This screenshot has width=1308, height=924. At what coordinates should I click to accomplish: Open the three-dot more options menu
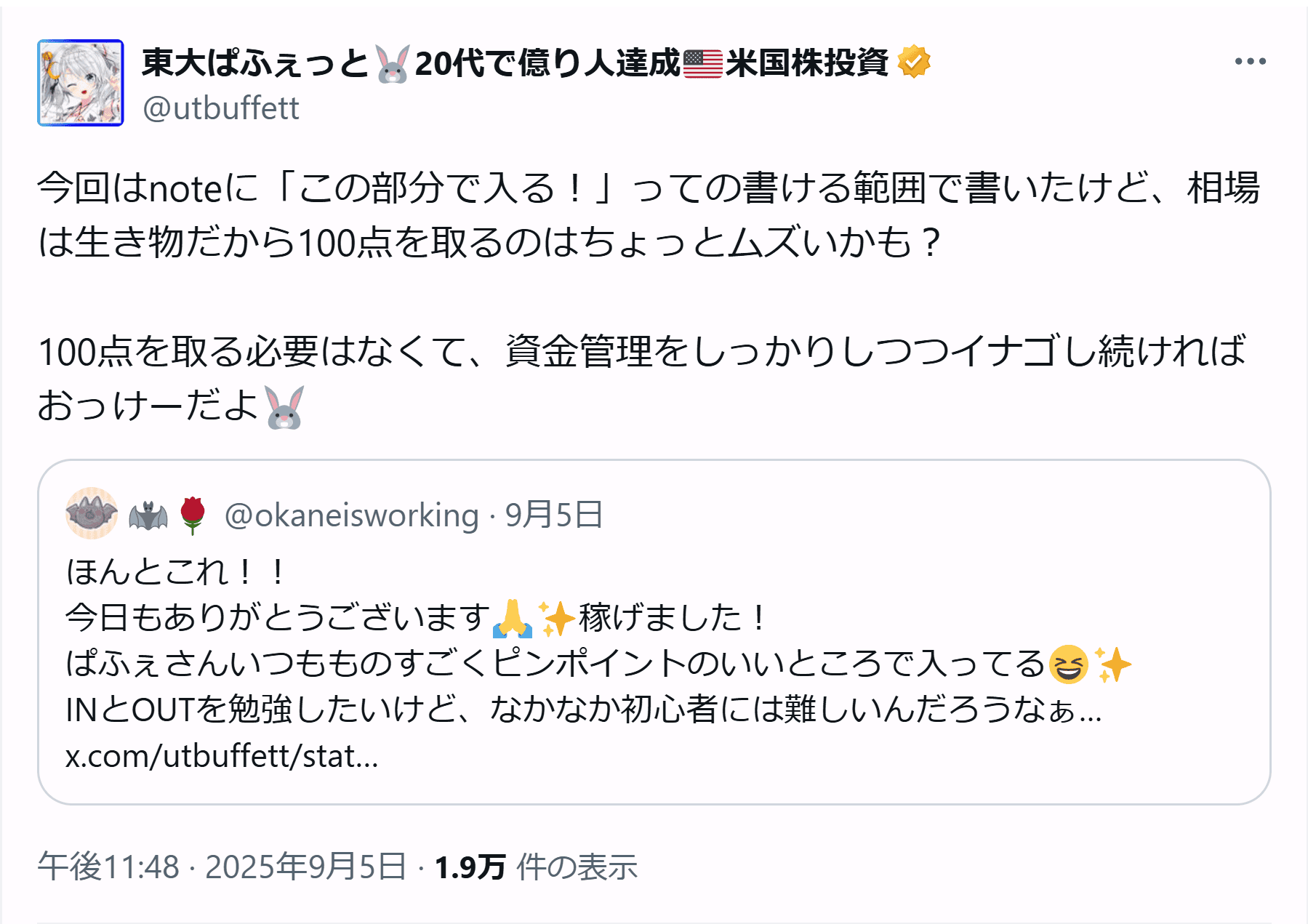tap(1250, 62)
